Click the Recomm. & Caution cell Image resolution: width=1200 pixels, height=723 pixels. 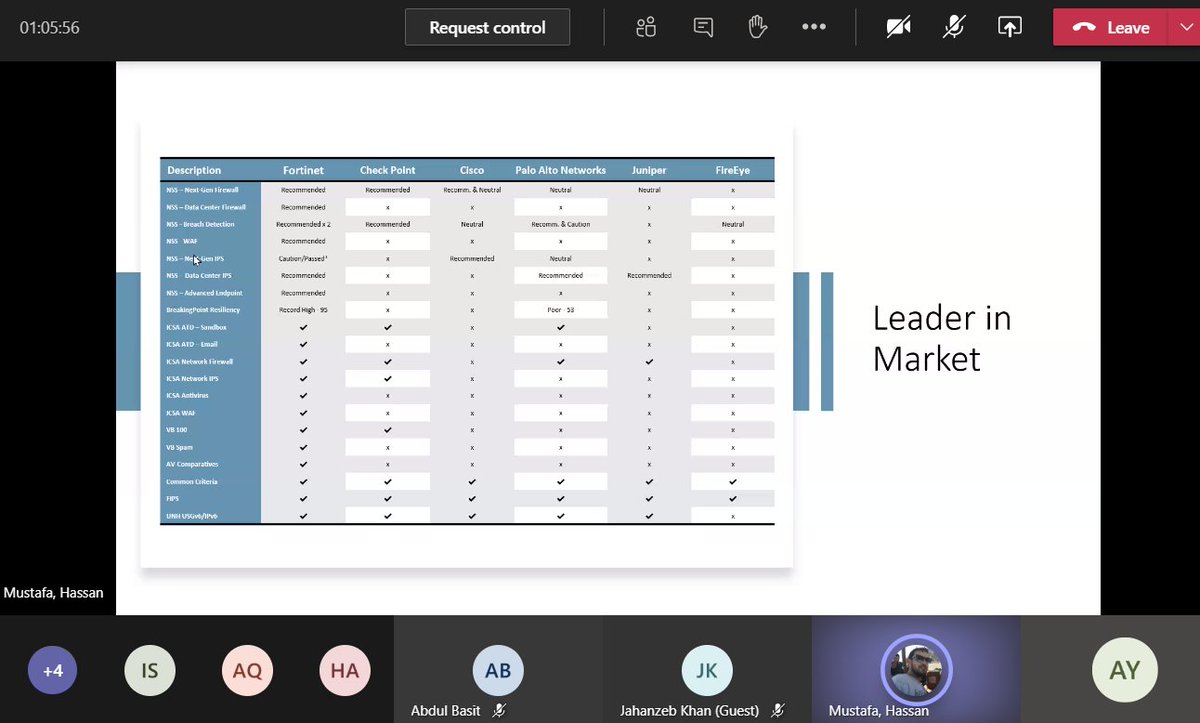click(560, 224)
